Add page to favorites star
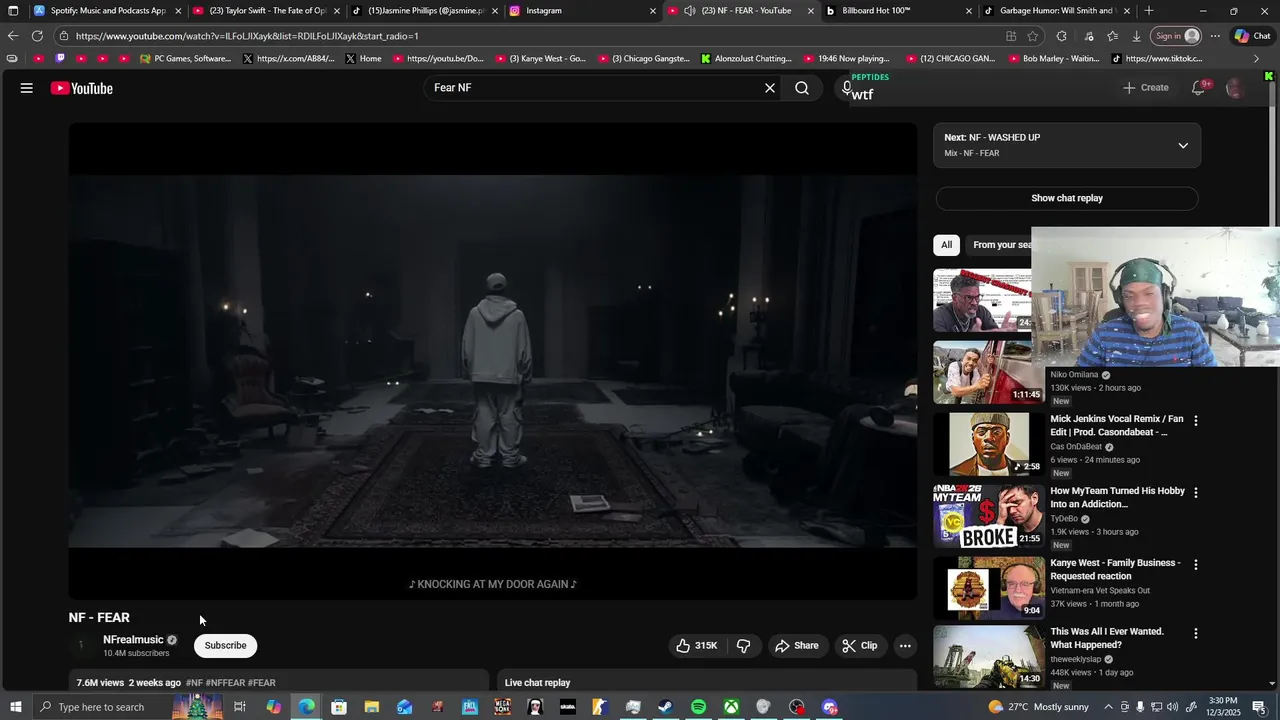Viewport: 1280px width, 720px height. point(1033,36)
